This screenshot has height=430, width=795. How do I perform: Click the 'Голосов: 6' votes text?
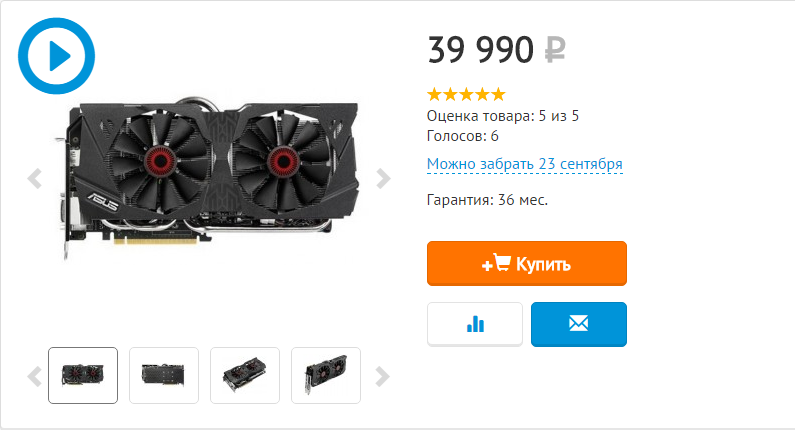(462, 136)
